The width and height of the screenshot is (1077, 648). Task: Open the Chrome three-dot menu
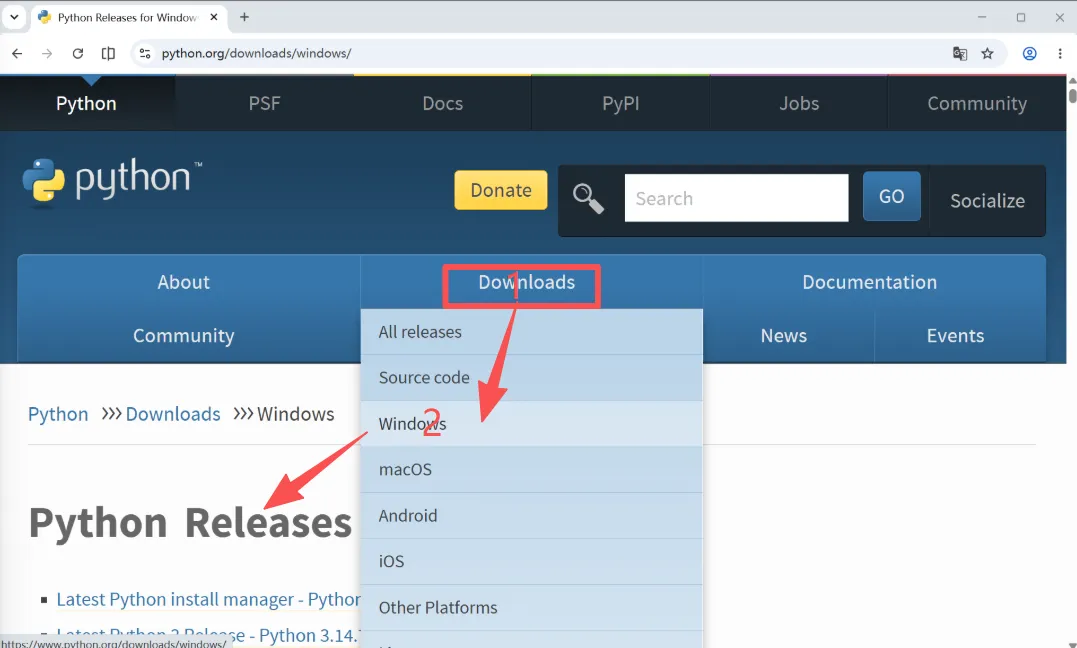click(1060, 54)
